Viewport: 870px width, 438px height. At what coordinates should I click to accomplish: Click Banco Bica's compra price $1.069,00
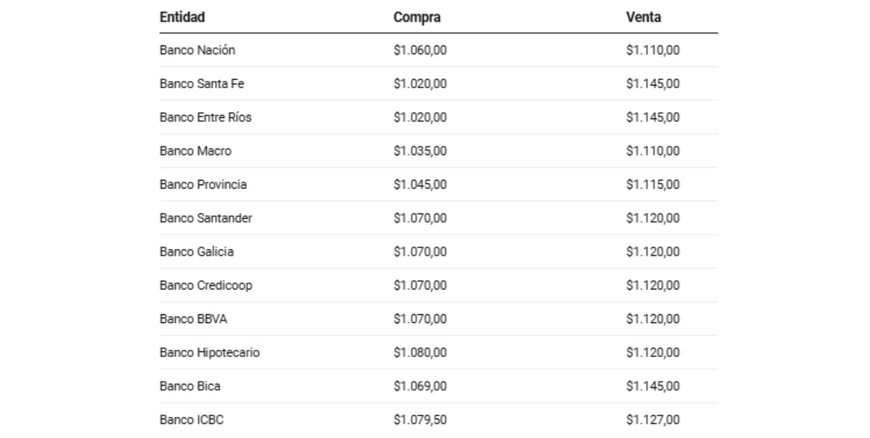click(420, 386)
